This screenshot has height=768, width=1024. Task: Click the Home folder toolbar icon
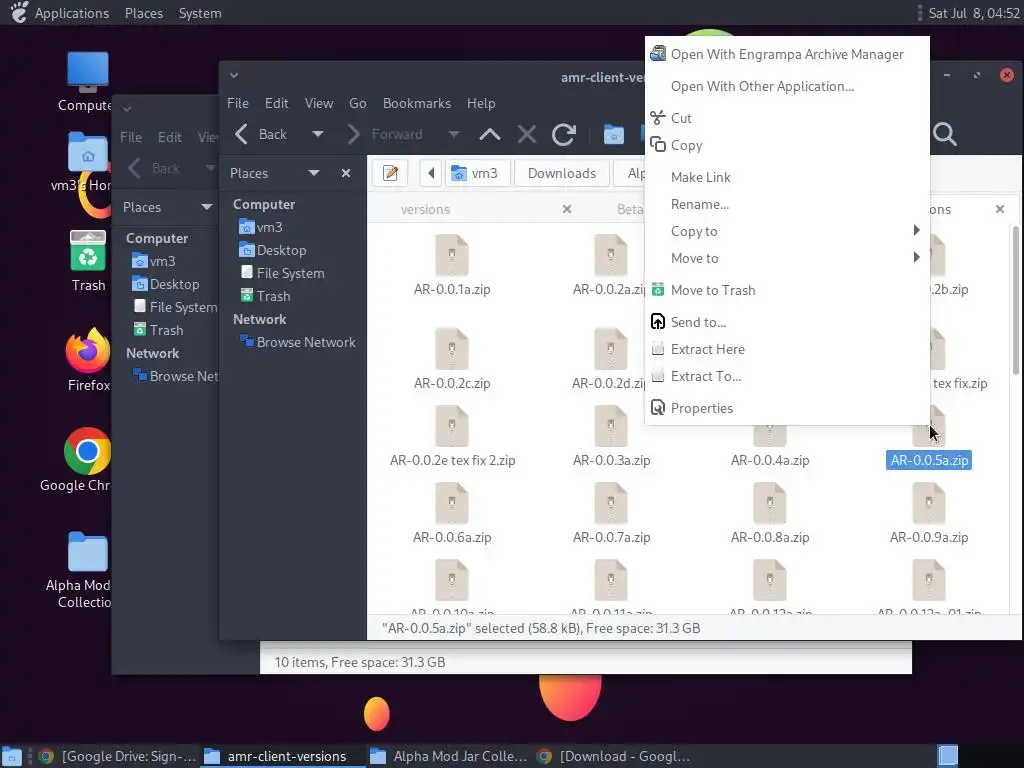pos(613,135)
